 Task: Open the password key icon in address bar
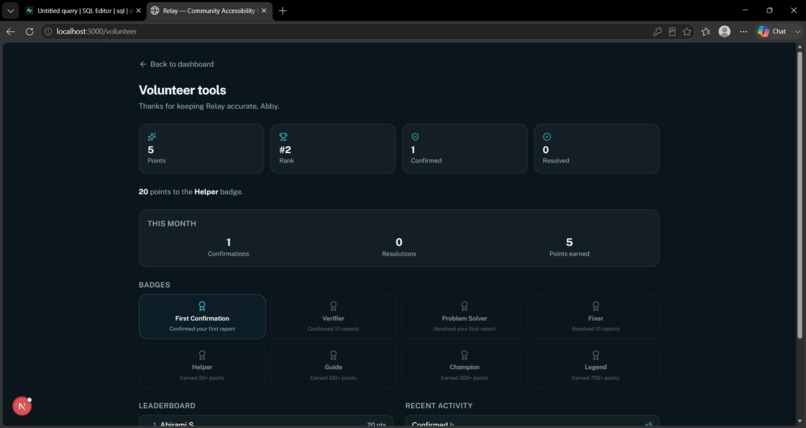click(x=657, y=31)
